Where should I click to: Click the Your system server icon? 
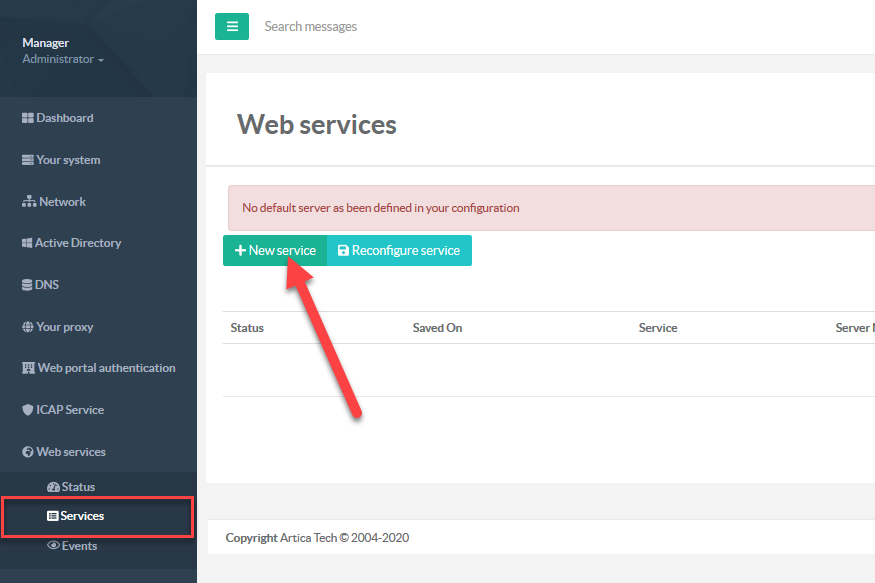(x=28, y=160)
